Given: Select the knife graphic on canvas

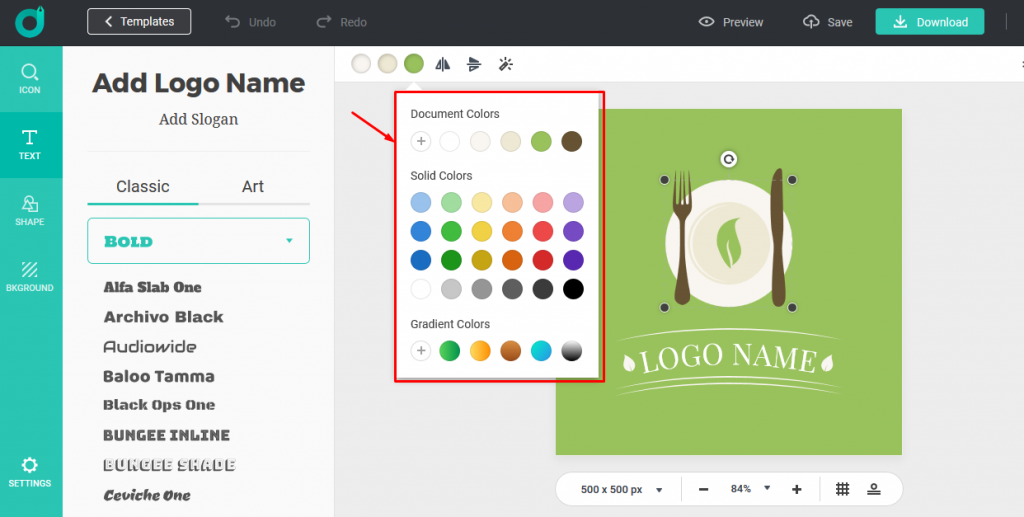Looking at the screenshot, I should click(x=777, y=238).
